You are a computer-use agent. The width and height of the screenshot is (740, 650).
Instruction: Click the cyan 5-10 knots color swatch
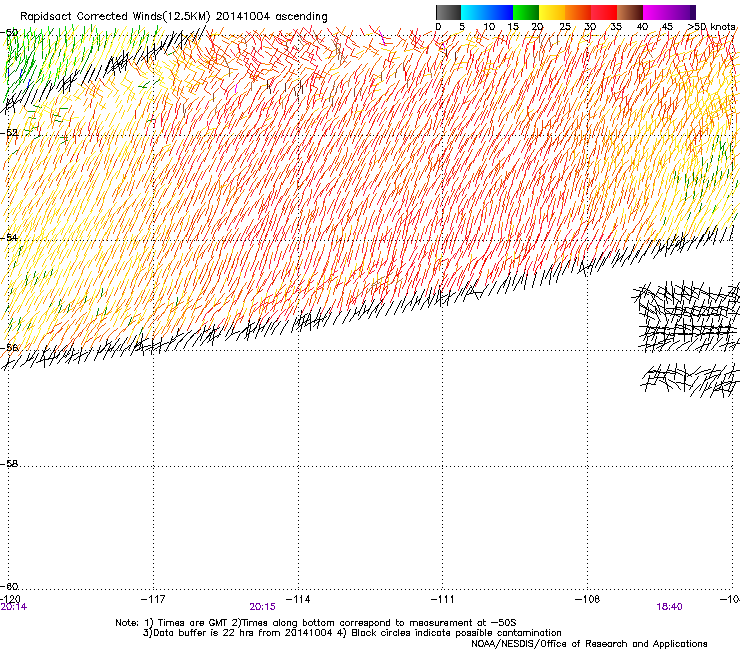point(474,12)
